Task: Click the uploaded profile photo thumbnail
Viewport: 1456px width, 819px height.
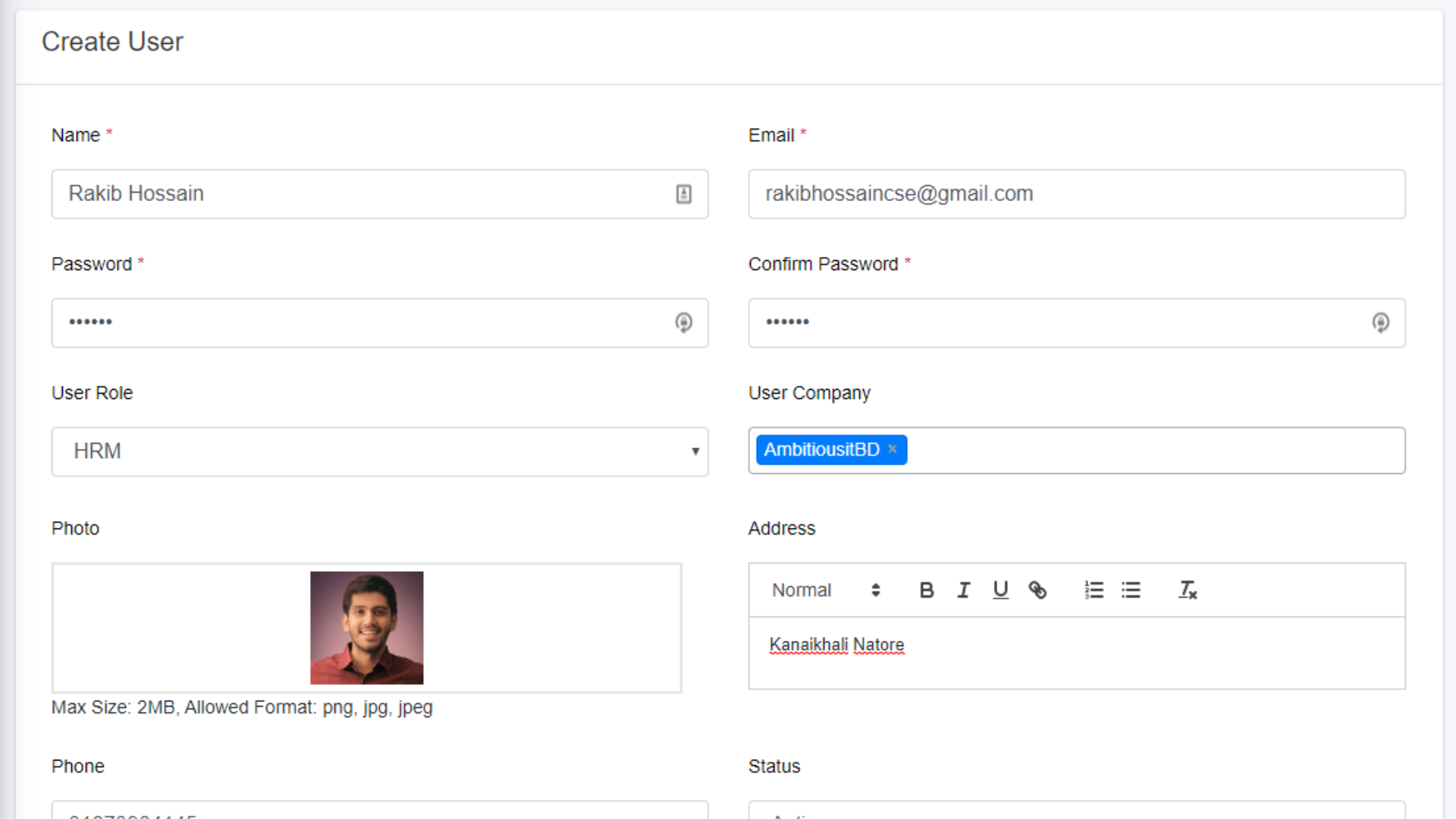Action: [366, 628]
